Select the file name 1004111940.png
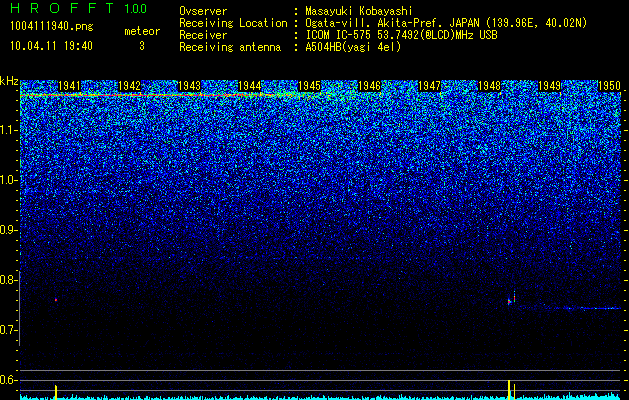629x400 pixels. (52, 27)
